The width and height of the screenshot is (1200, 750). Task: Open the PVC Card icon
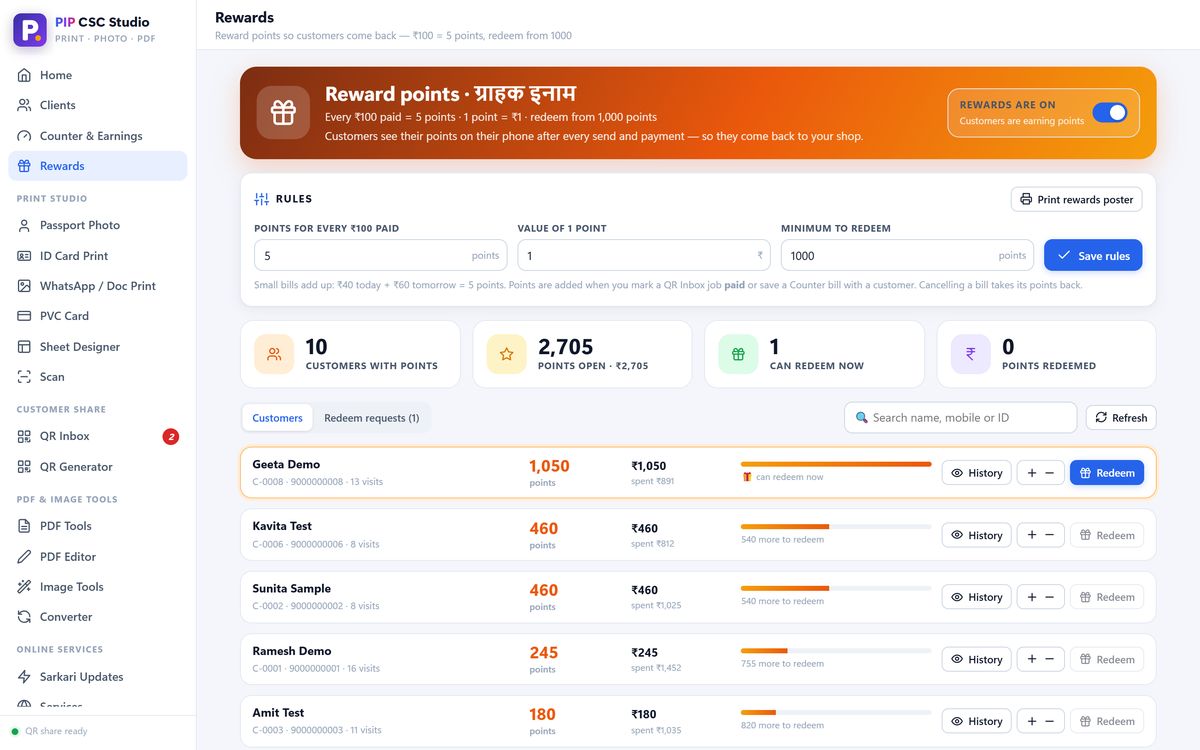[24, 316]
